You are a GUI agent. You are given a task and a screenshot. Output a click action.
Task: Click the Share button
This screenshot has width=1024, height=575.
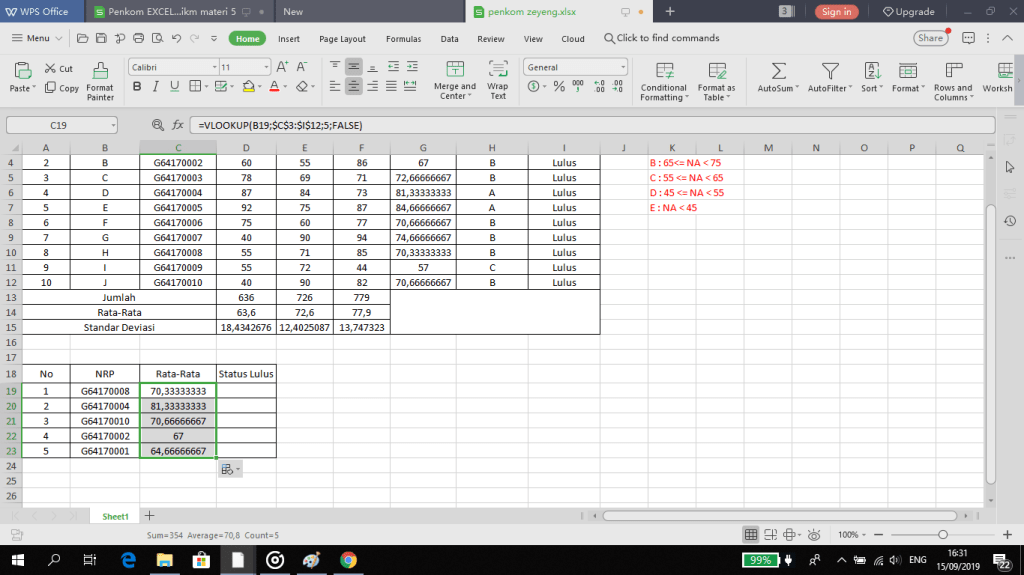tap(930, 38)
